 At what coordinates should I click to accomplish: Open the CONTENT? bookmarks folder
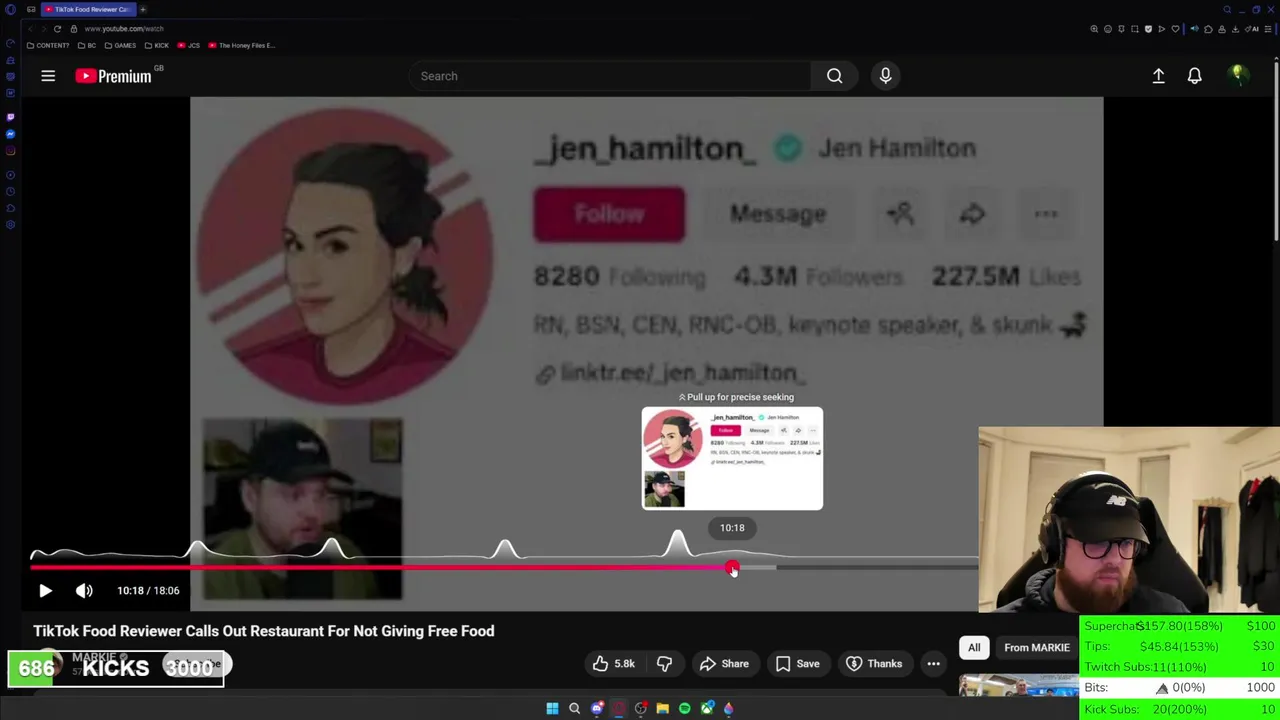pos(48,45)
